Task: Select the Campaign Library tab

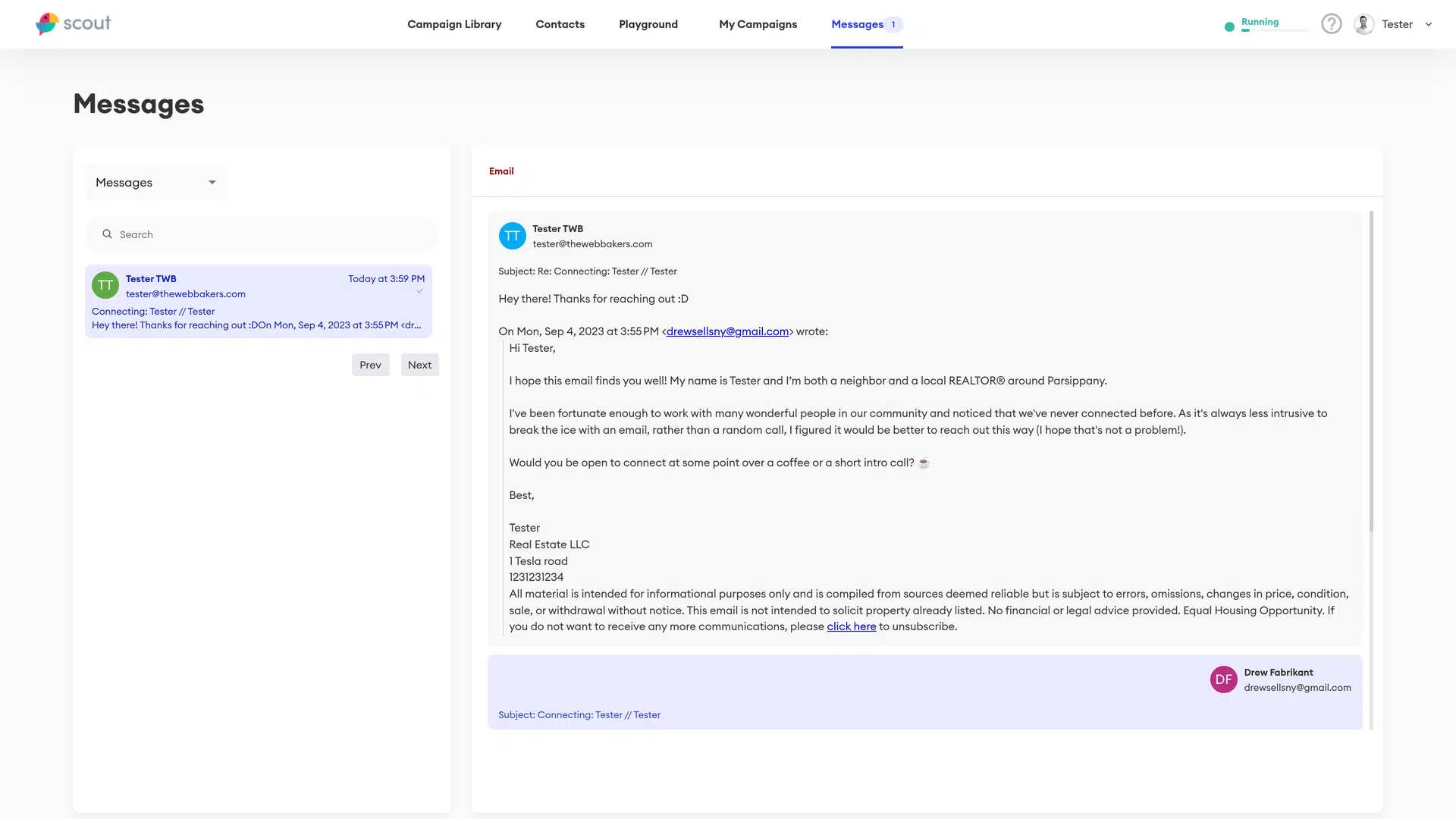Action: pos(455,24)
